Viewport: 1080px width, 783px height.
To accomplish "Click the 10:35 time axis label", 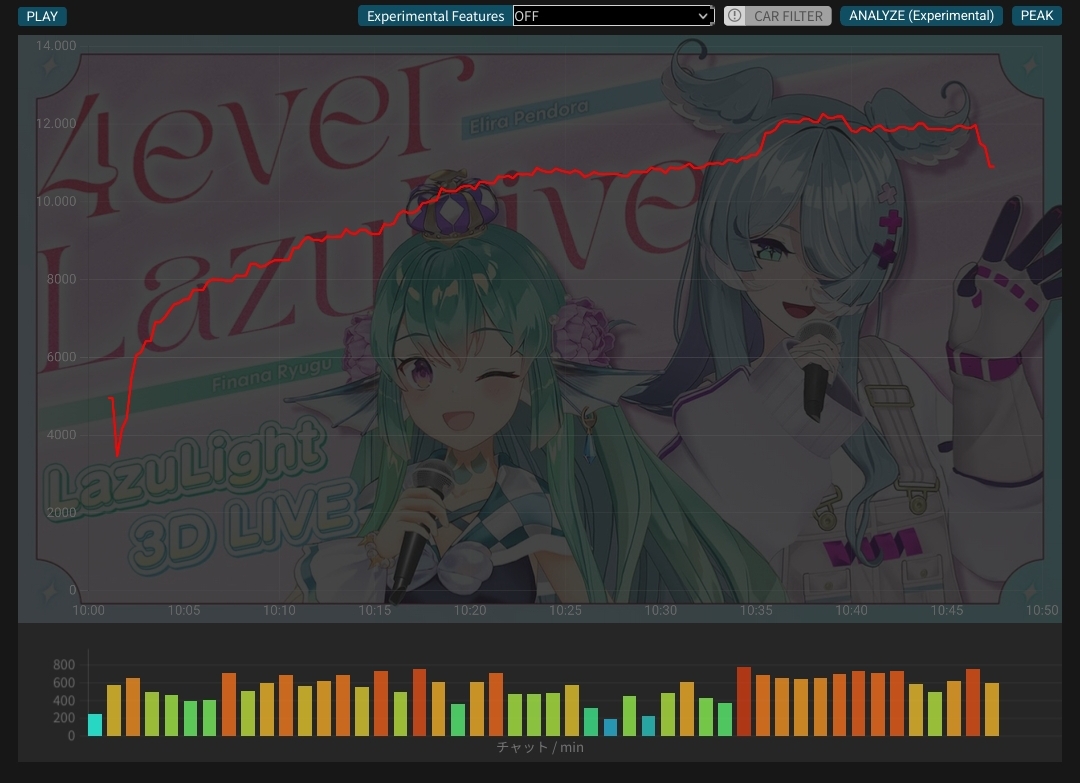I will click(756, 610).
